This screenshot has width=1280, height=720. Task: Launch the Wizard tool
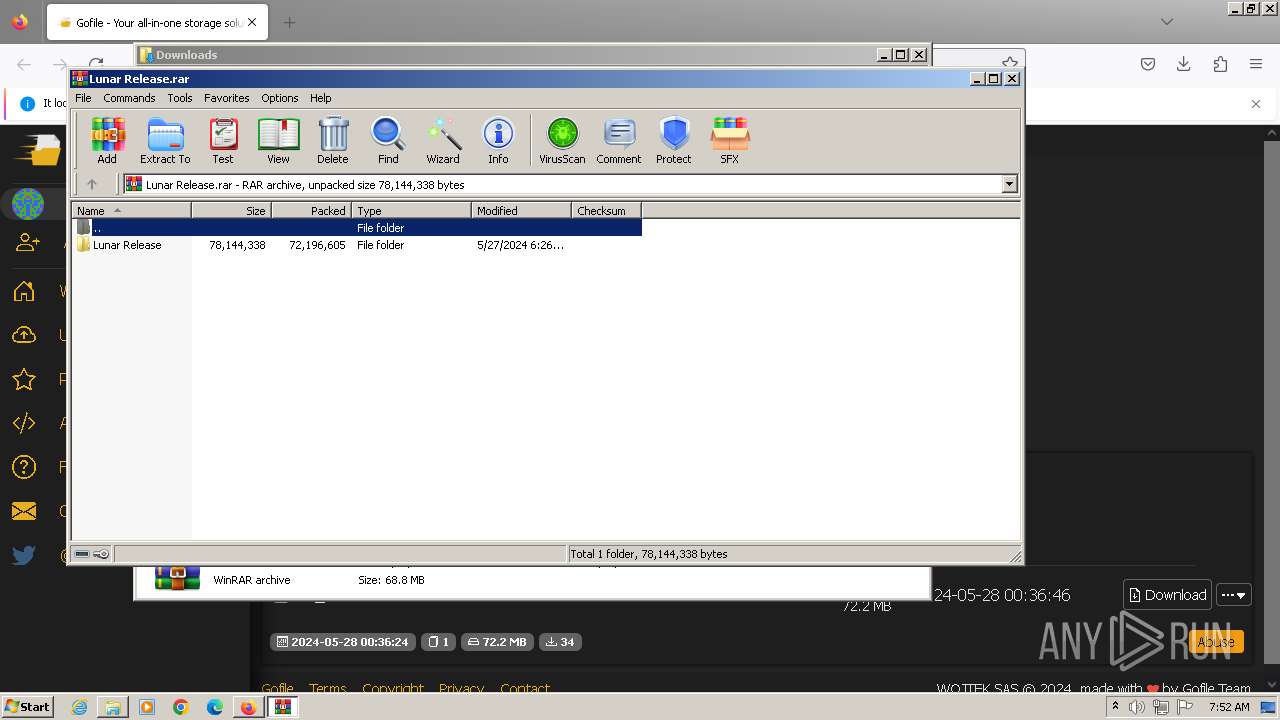(443, 141)
